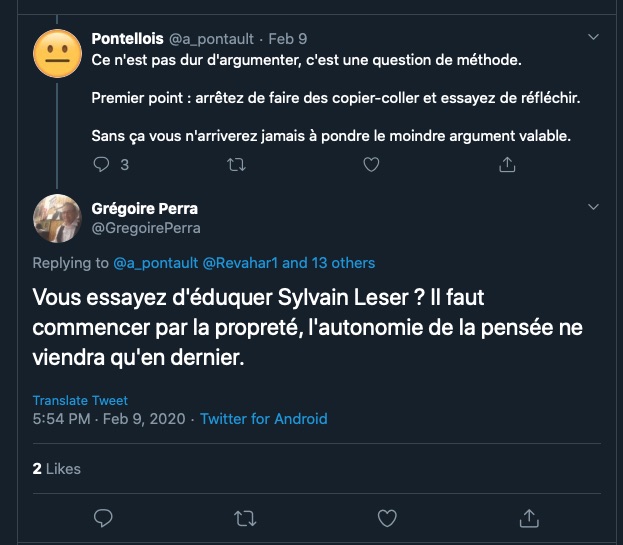This screenshot has height=545, width=623.
Task: Reply to Grégoire Perra's tweet
Action: tap(102, 518)
